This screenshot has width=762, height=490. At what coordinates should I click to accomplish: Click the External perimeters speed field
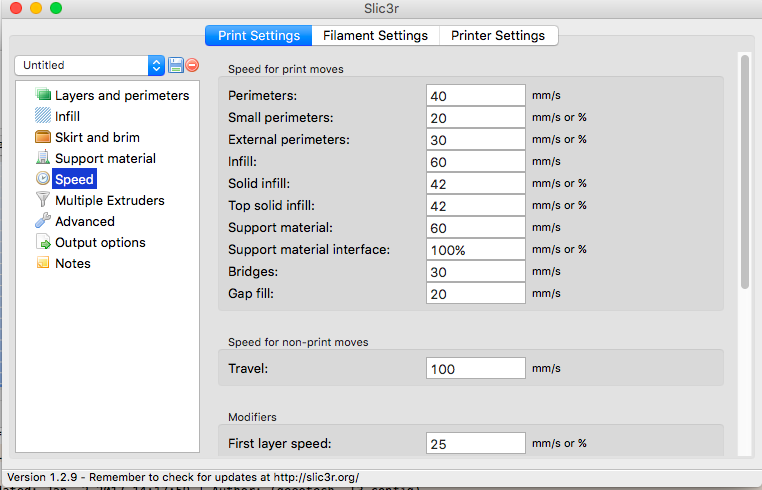pyautogui.click(x=476, y=139)
